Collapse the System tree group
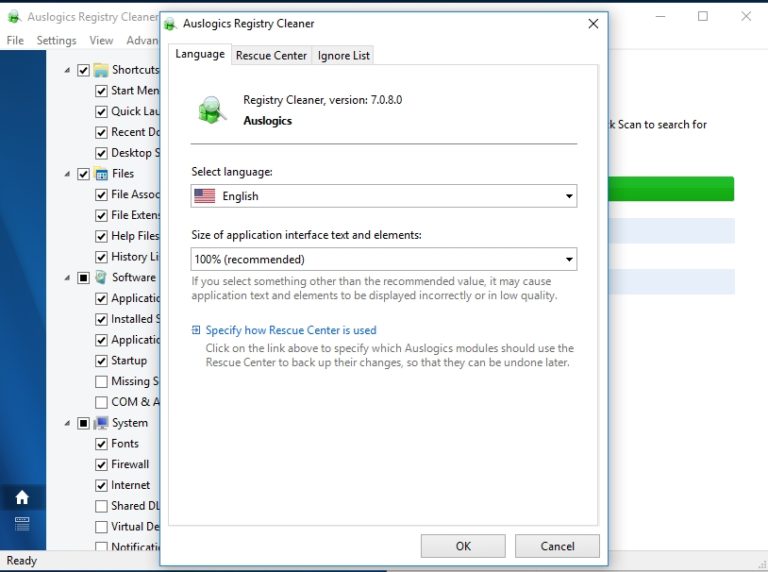The height and width of the screenshot is (572, 768). pyautogui.click(x=67, y=423)
